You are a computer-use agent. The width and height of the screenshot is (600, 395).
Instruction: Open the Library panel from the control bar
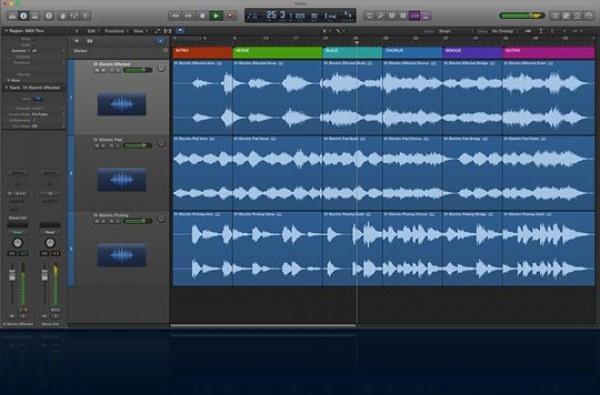[12, 16]
